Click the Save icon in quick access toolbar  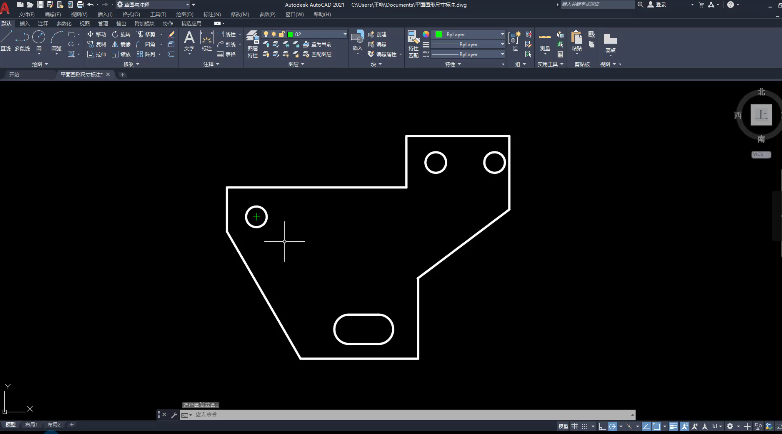40,4
